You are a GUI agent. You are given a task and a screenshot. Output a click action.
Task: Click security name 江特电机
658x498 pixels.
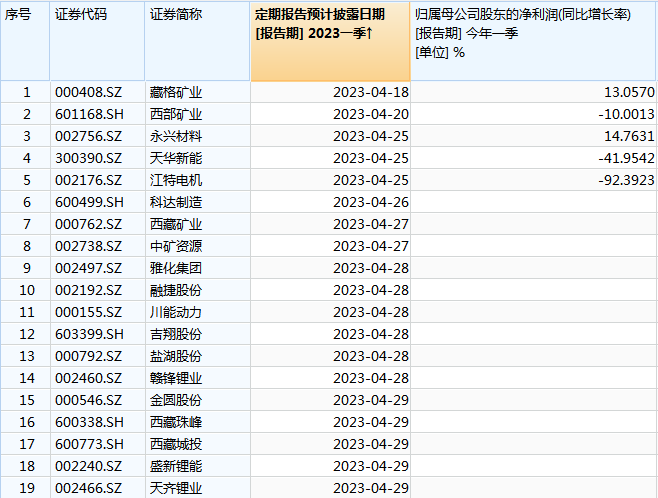pos(176,180)
